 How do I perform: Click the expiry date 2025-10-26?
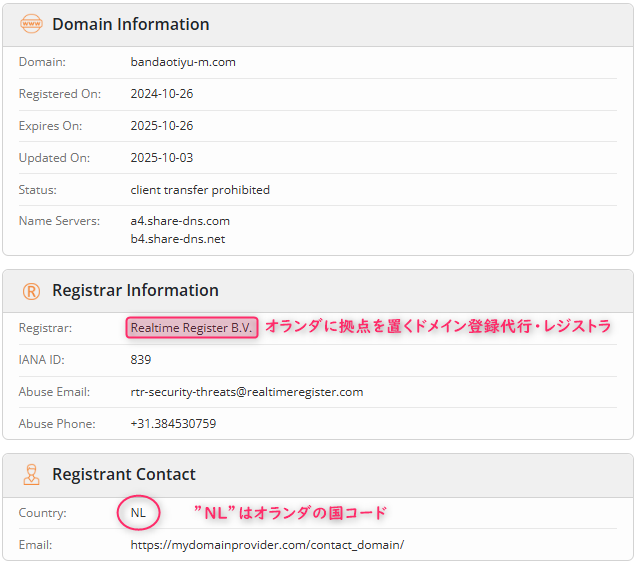[160, 126]
